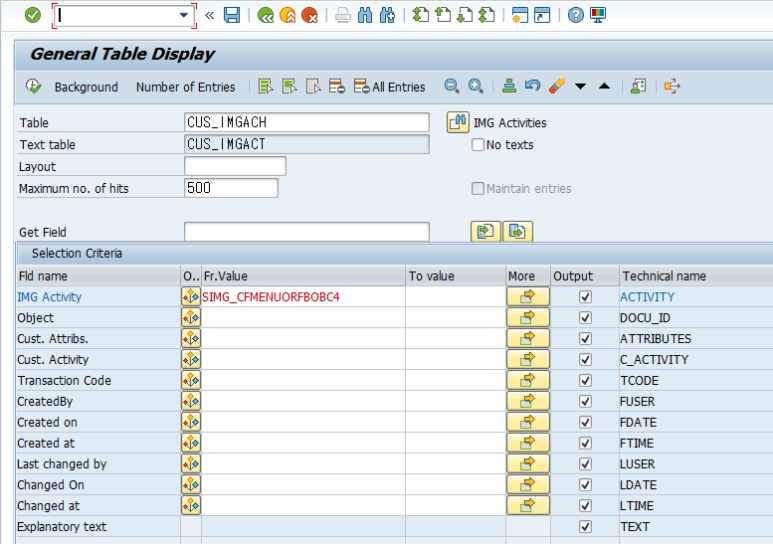773x544 pixels.
Task: Click the To value field for Object
Action: [456, 318]
